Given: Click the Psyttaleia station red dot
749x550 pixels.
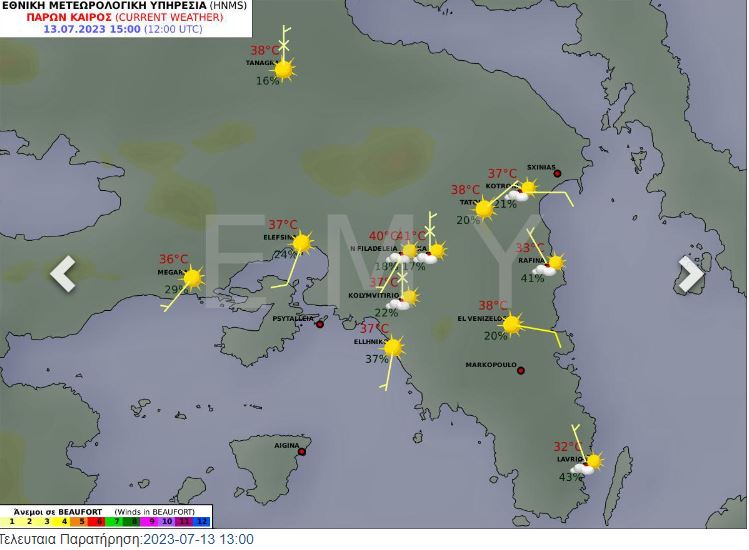Looking at the screenshot, I should (x=320, y=324).
